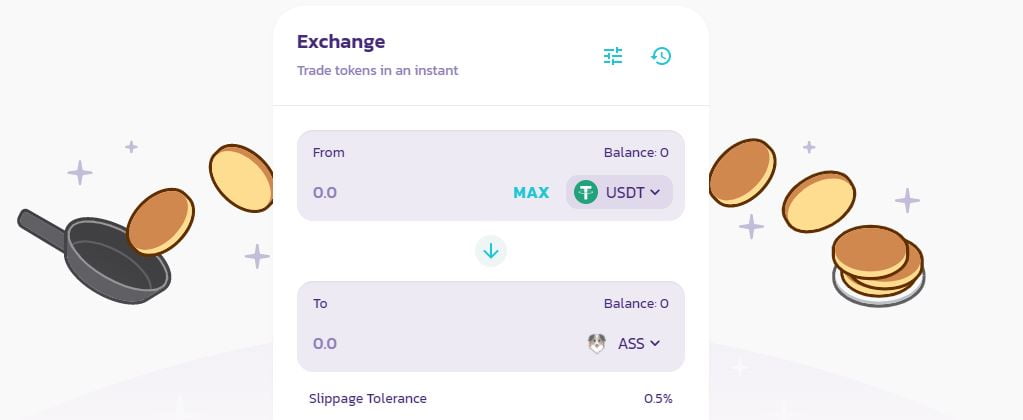Click the 'Trade tokens in an instant' subtitle
Image resolution: width=1023 pixels, height=420 pixels.
pos(378,71)
